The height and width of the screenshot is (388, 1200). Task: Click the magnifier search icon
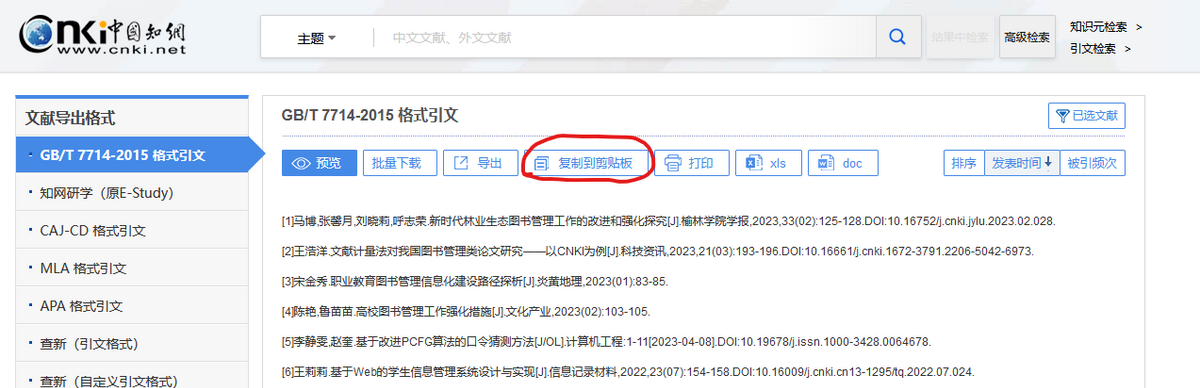coord(897,38)
